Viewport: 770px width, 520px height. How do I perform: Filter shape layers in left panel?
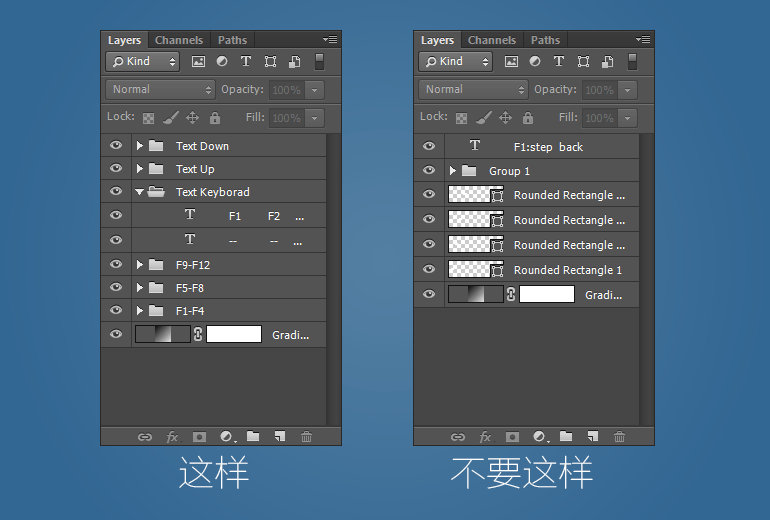pyautogui.click(x=270, y=61)
